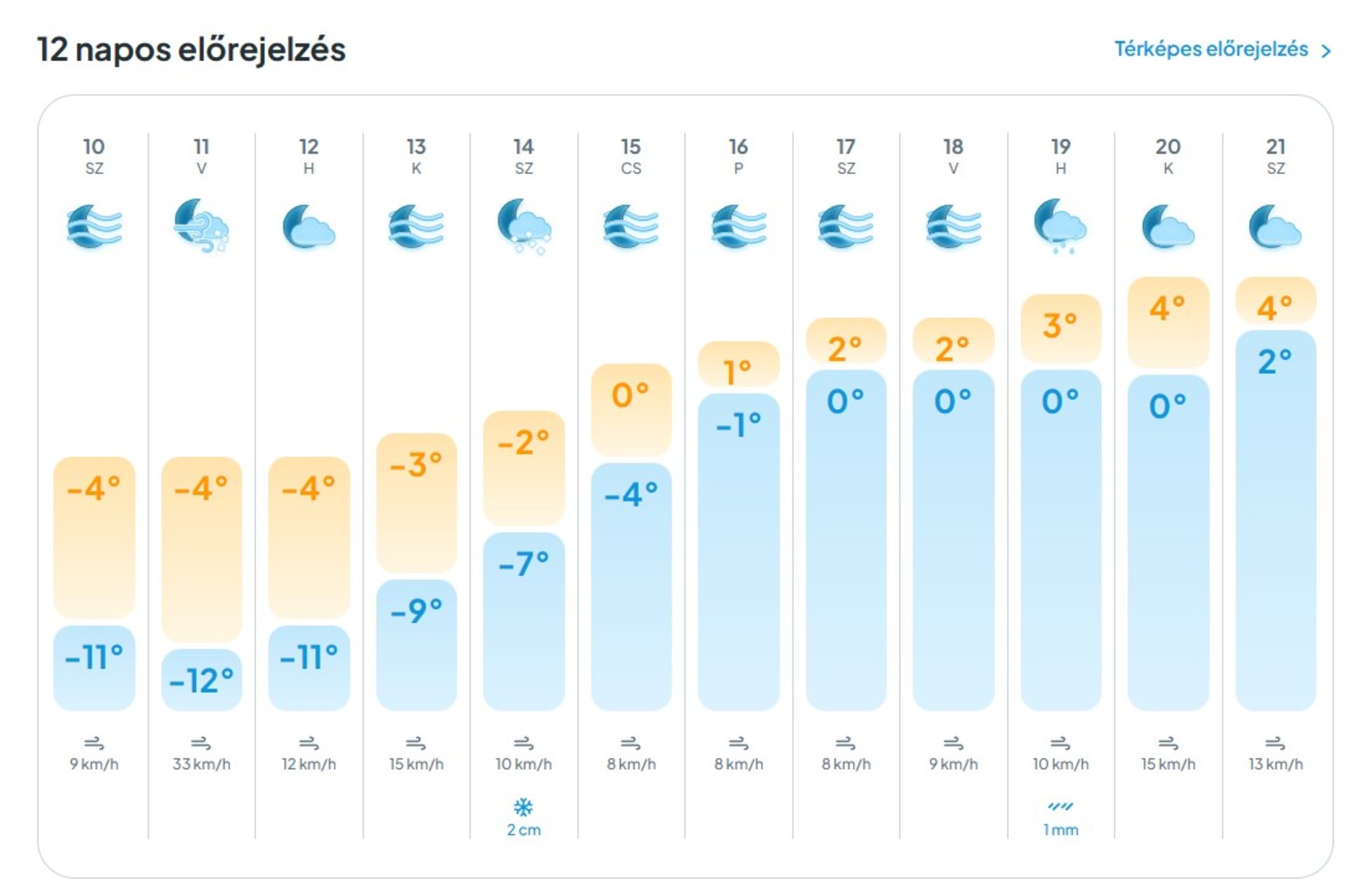Open the Térképes előrejelzés link

(1211, 49)
